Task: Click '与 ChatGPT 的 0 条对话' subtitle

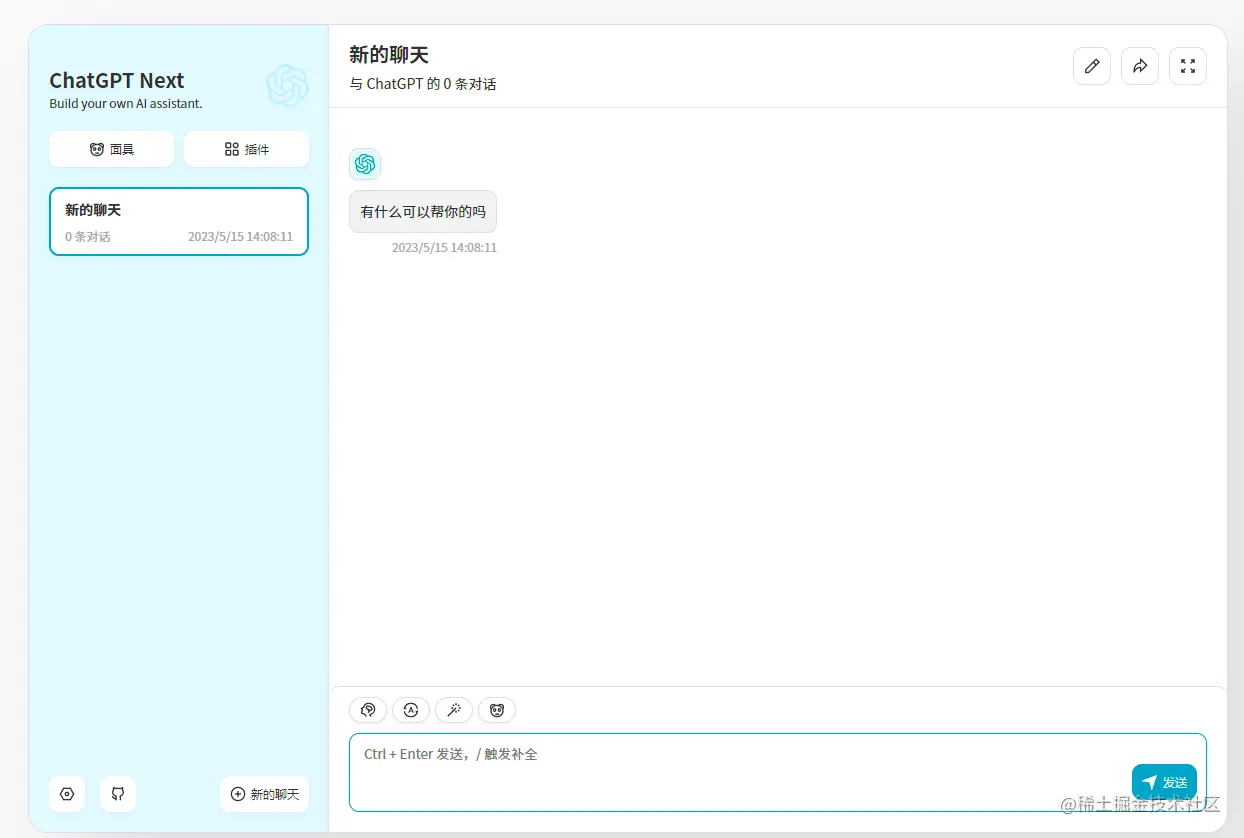Action: click(x=423, y=84)
